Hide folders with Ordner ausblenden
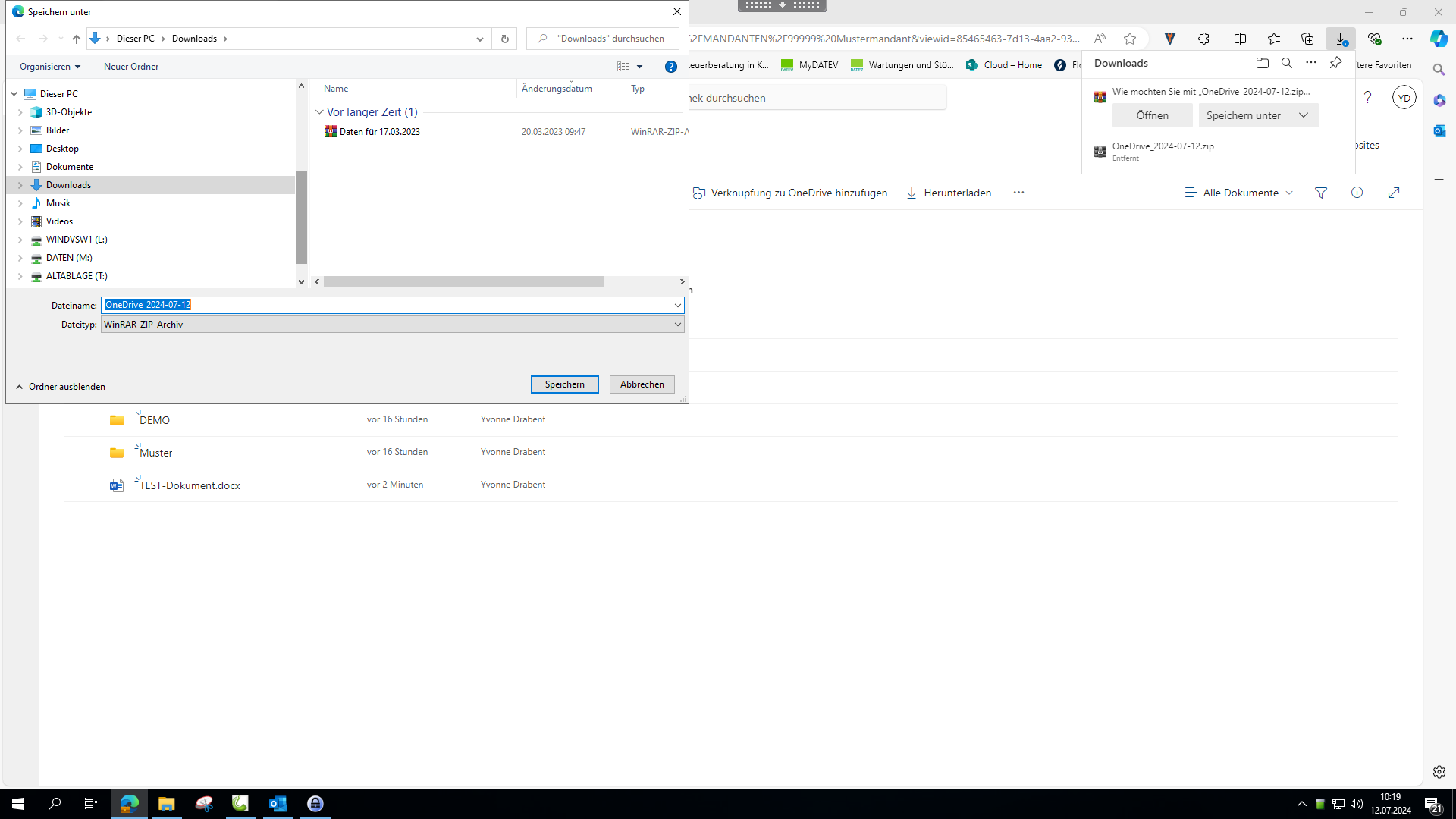 tap(61, 387)
